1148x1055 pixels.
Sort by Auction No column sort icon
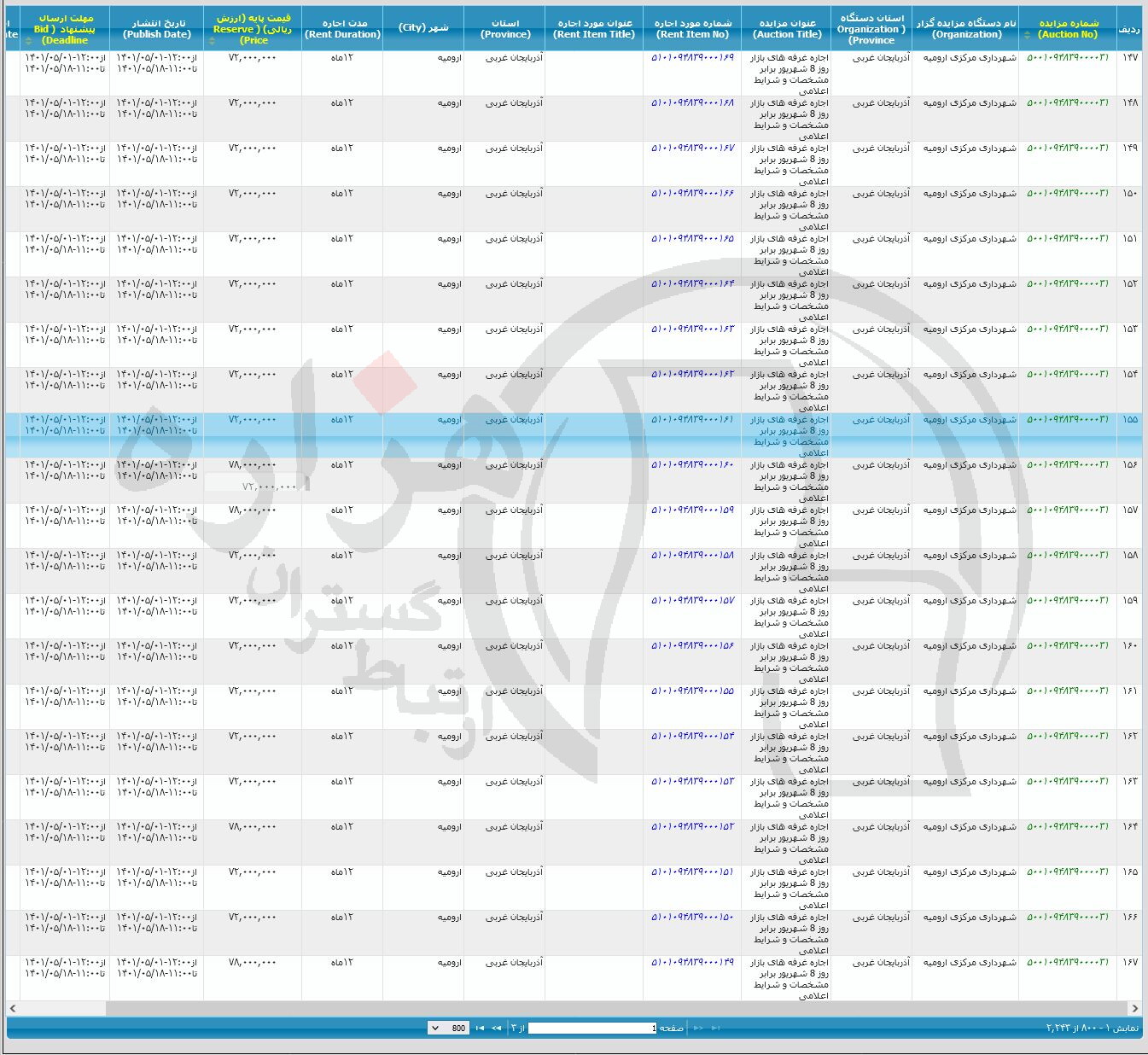pos(1027,35)
